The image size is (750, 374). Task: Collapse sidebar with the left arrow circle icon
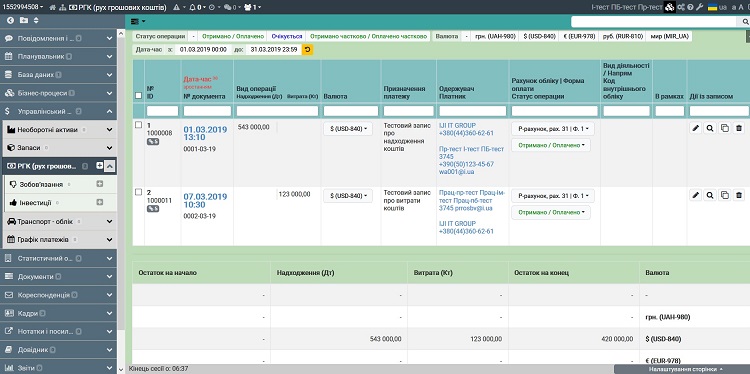point(11,21)
